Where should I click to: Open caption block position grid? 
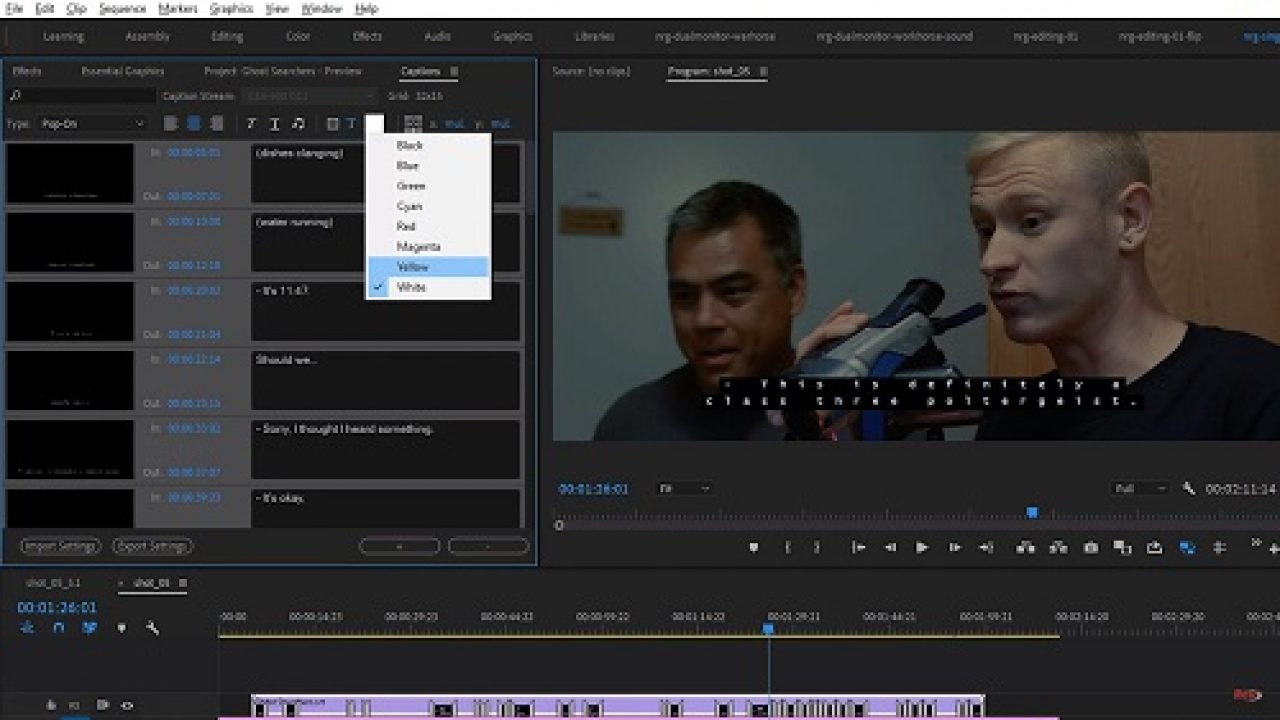pos(413,124)
